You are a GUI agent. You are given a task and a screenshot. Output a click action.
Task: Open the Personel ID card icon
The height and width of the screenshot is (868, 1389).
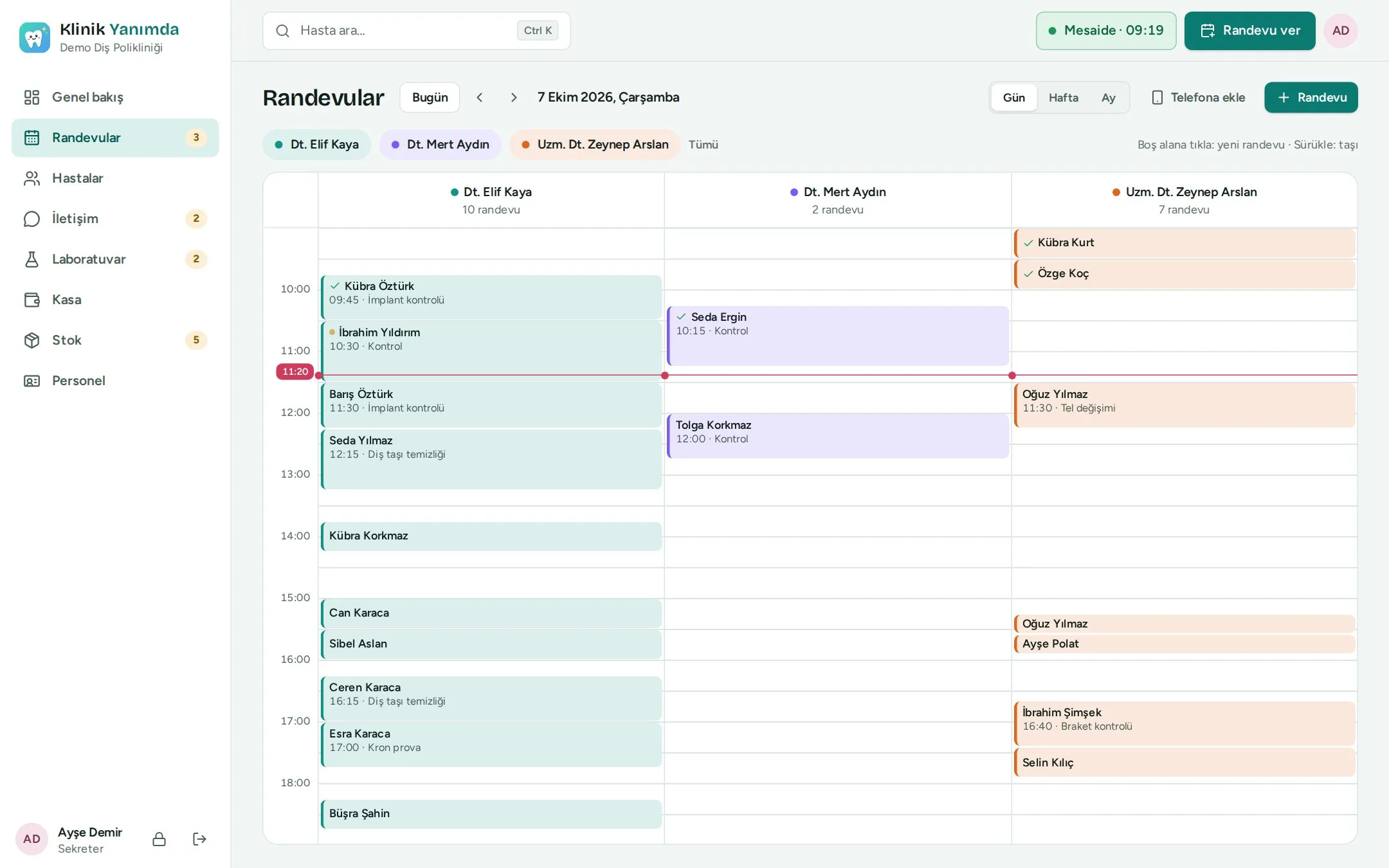coord(32,381)
